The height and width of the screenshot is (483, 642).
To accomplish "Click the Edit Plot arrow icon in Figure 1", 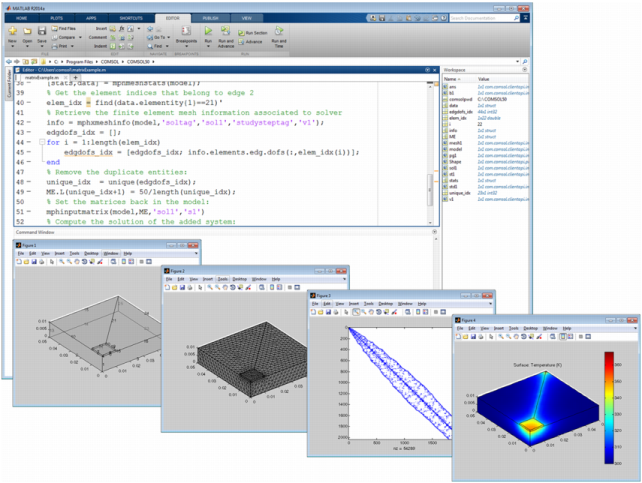I will tap(52, 262).
